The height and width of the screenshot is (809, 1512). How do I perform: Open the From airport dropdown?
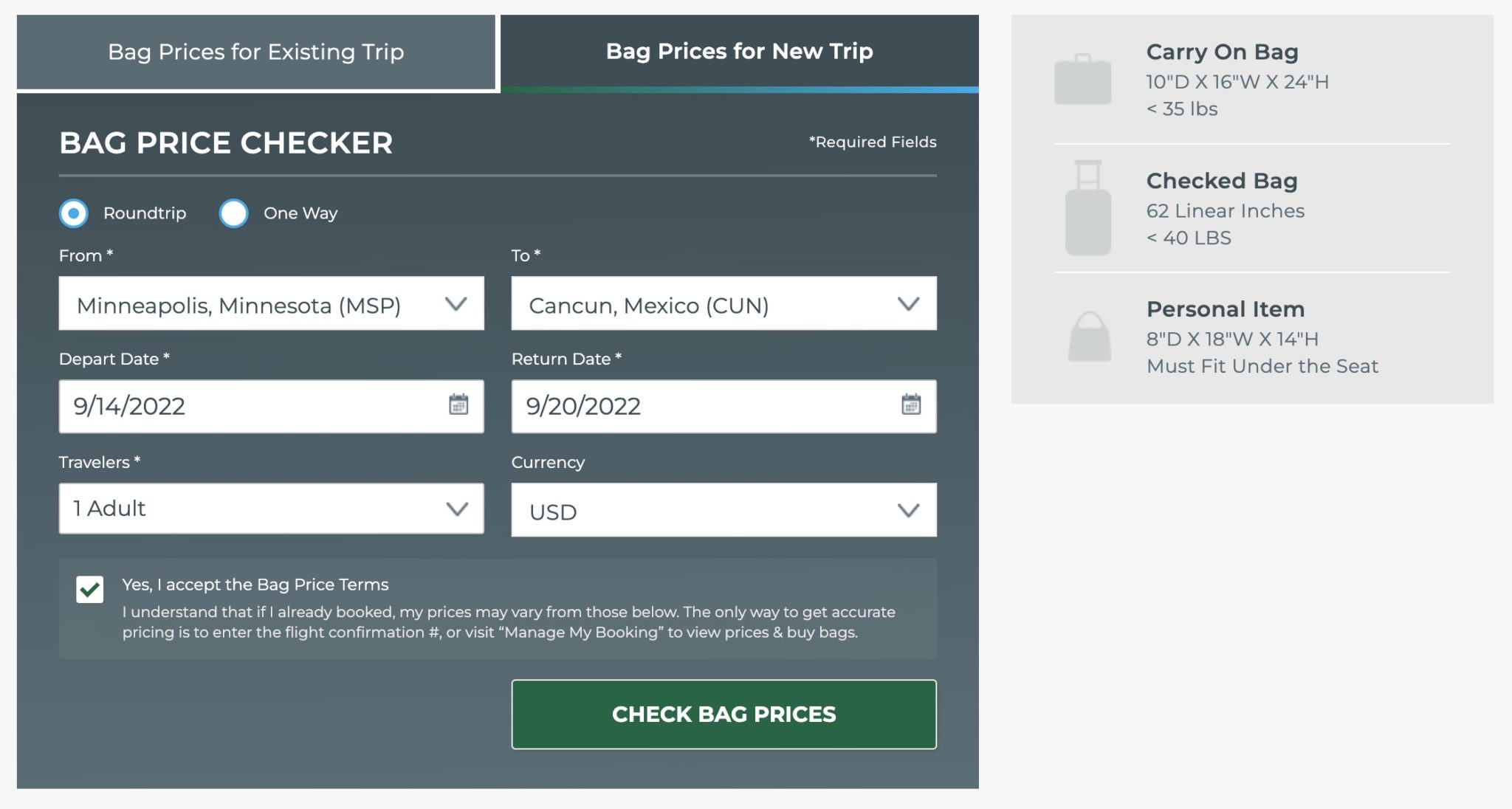271,303
